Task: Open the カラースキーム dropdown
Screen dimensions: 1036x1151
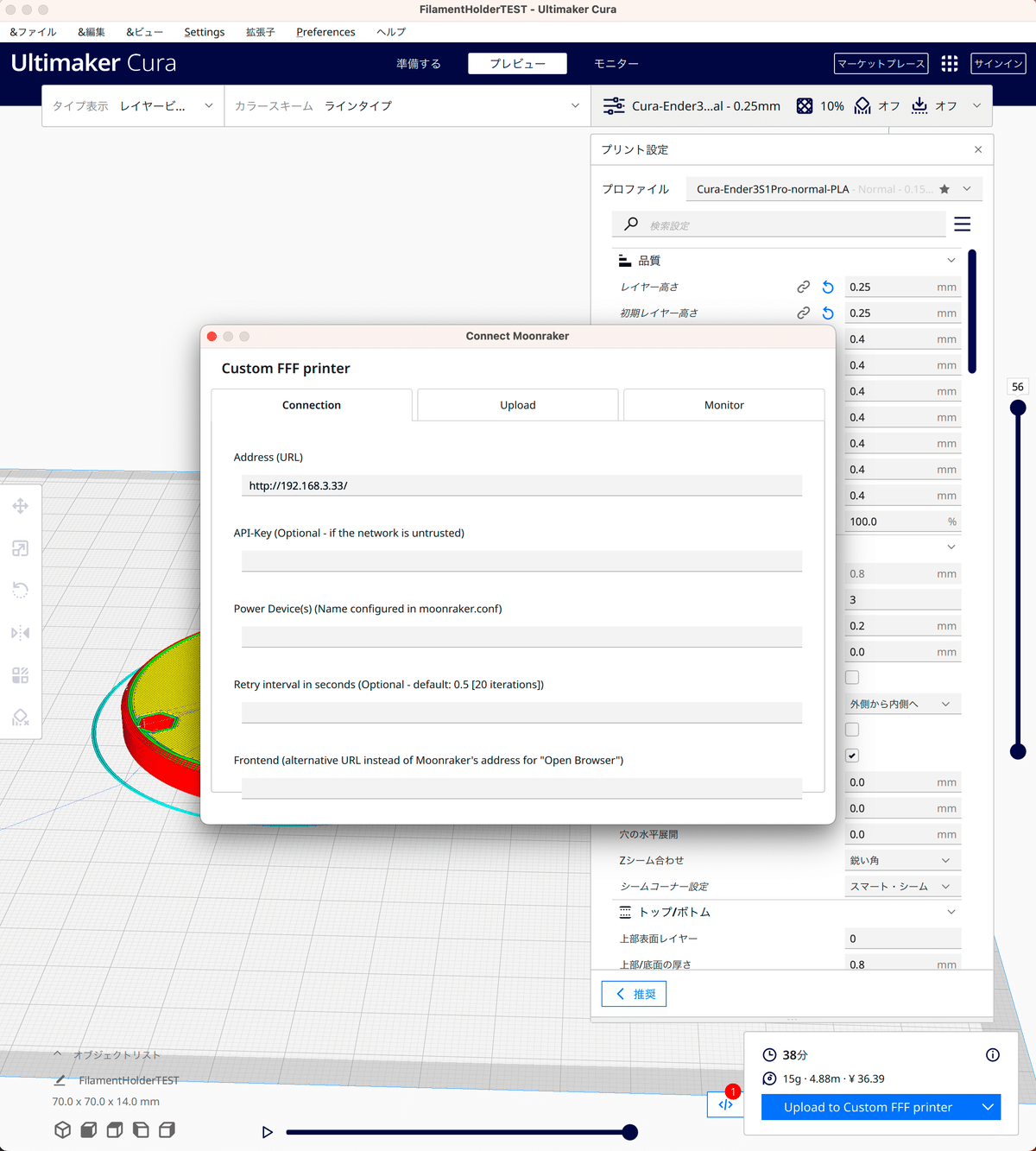Action: click(x=407, y=105)
